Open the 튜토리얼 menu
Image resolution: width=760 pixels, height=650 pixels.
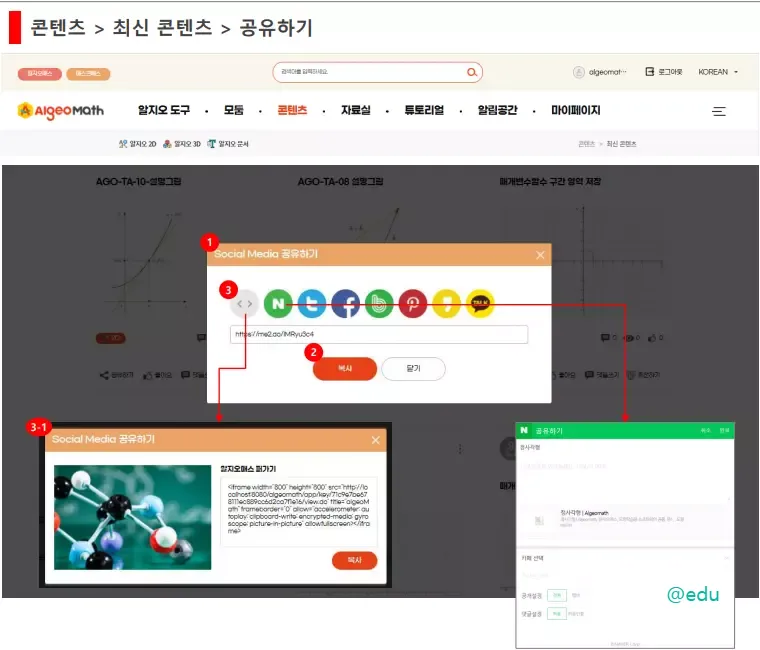424,110
